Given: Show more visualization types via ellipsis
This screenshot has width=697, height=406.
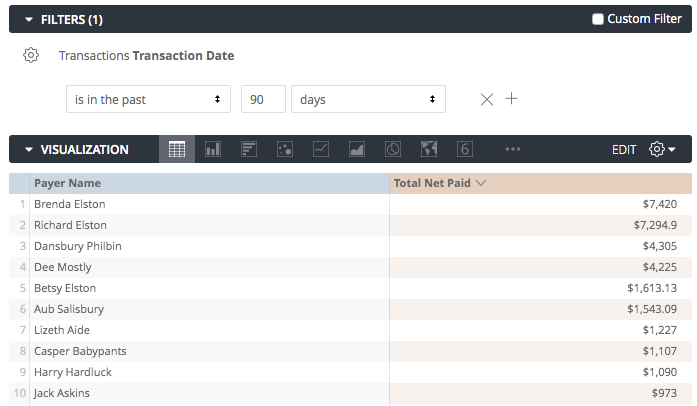Looking at the screenshot, I should [x=513, y=149].
